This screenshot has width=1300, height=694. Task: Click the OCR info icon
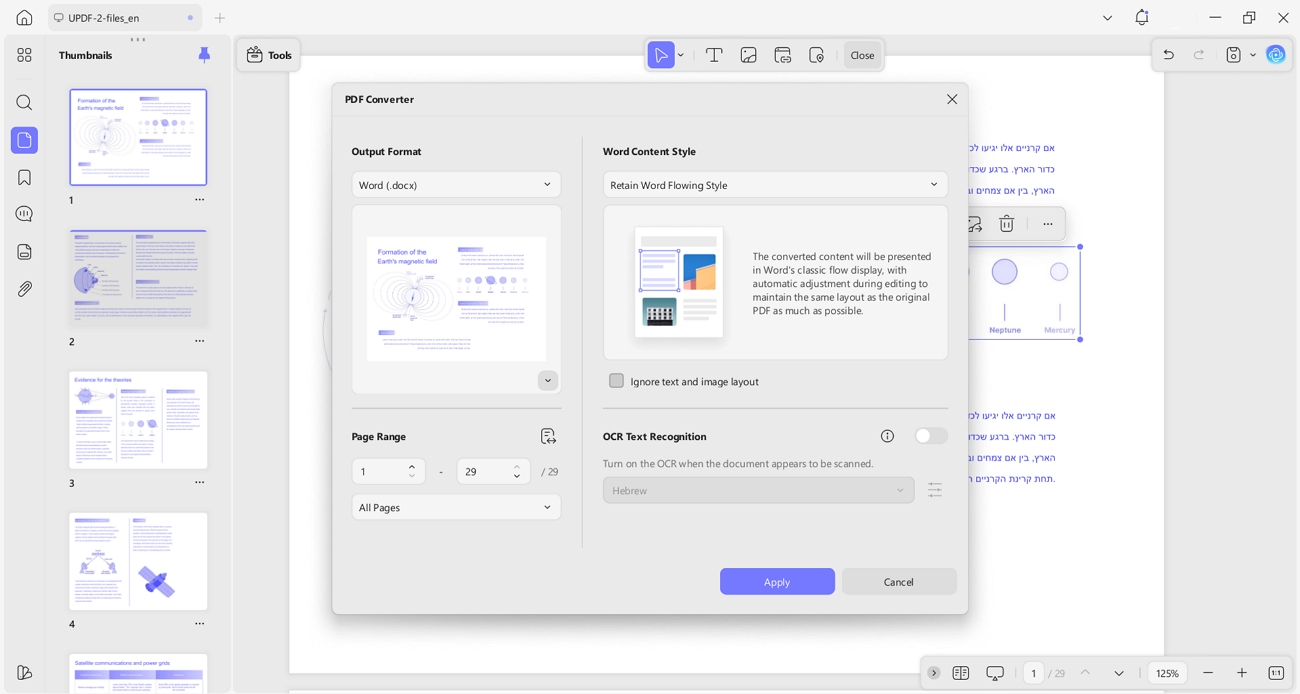887,436
